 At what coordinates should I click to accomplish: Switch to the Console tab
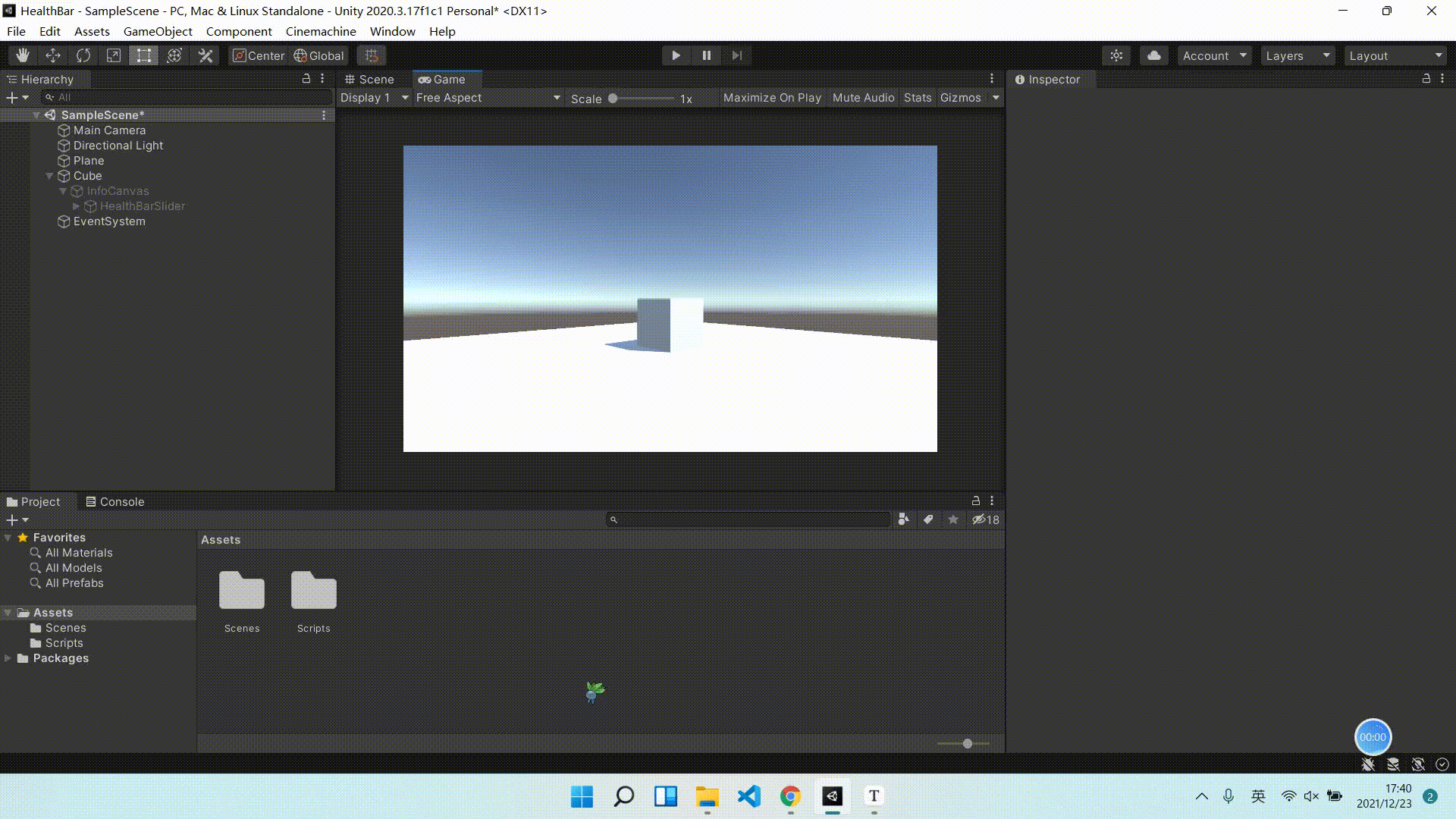tap(115, 501)
